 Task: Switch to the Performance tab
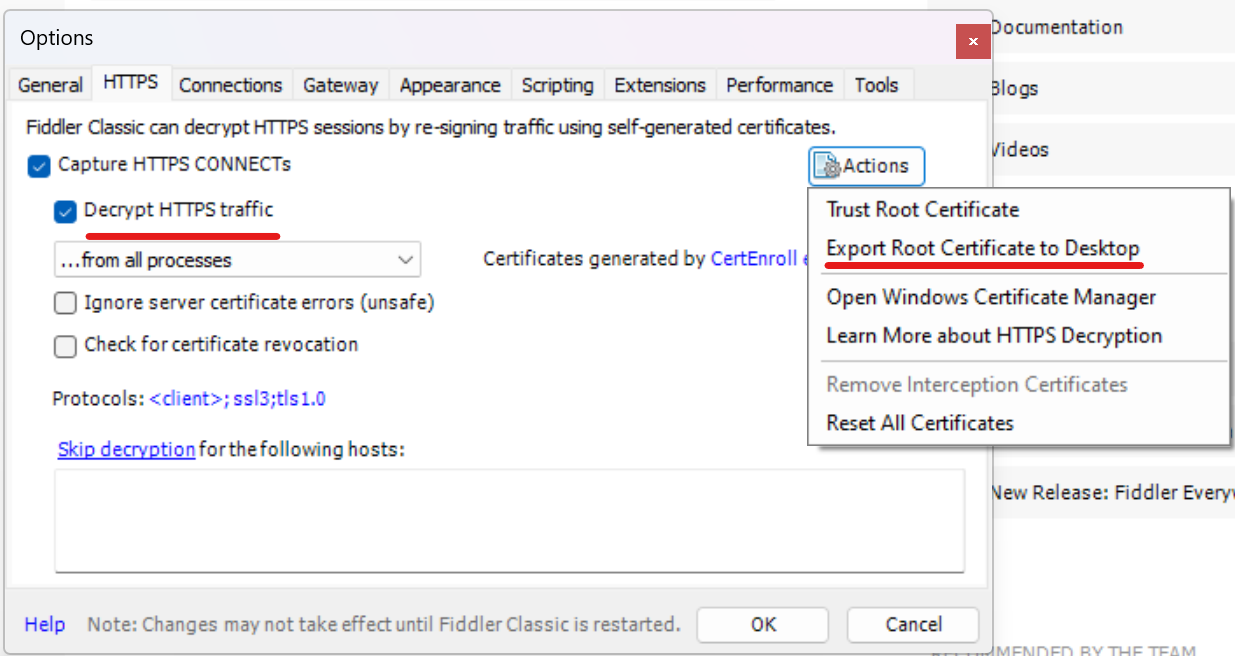(780, 85)
